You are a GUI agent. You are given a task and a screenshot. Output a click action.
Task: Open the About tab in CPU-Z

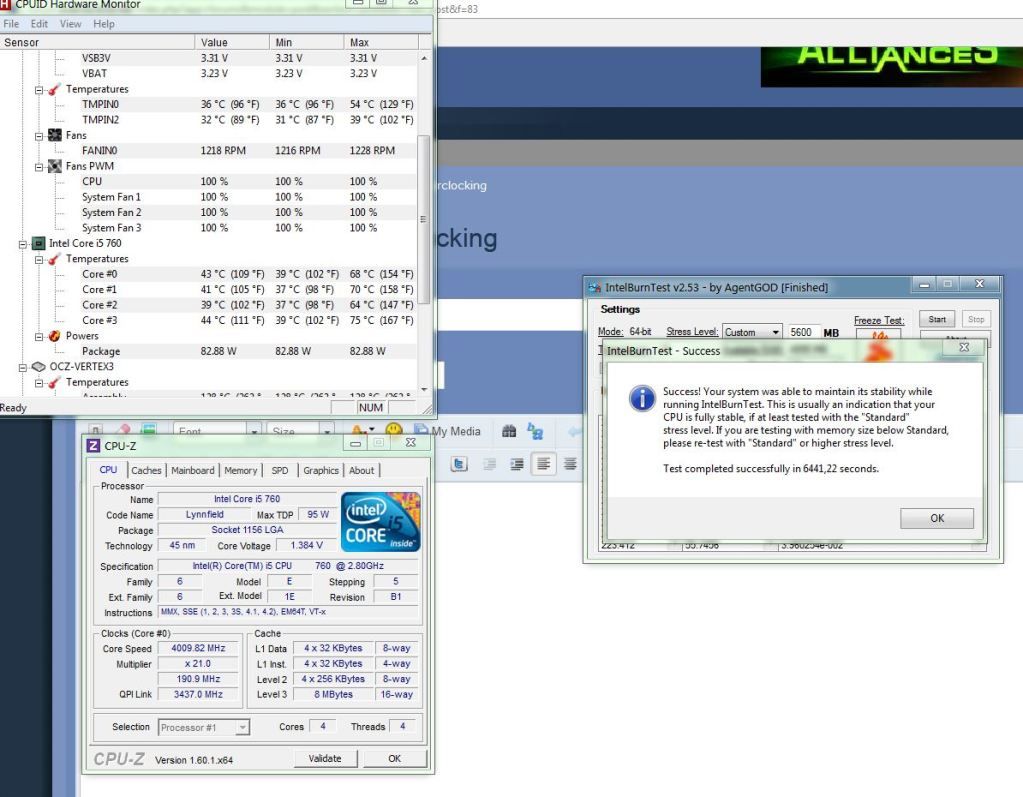(361, 470)
